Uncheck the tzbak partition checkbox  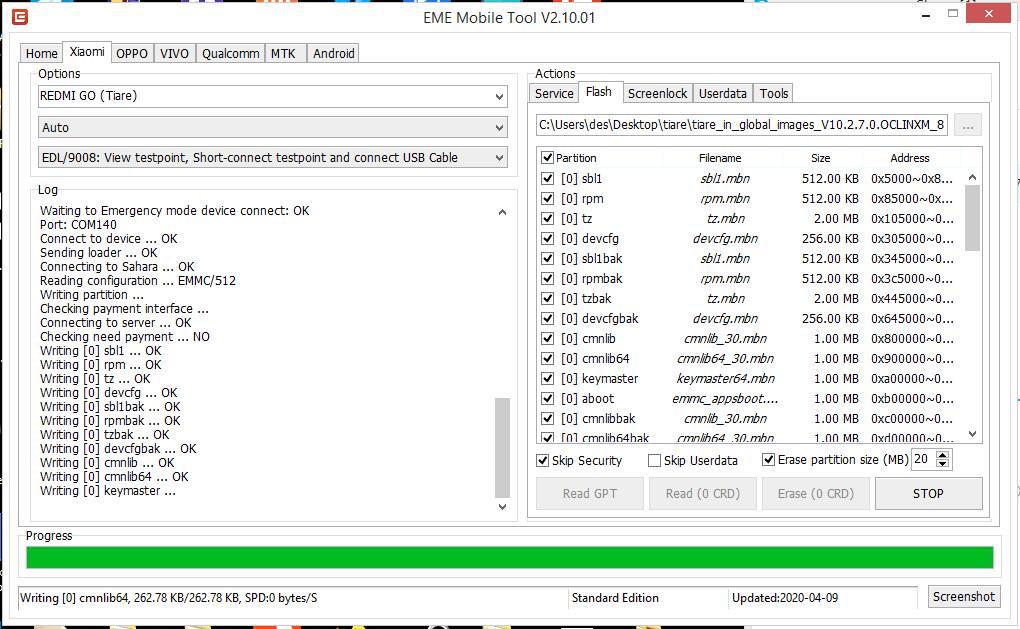(547, 299)
